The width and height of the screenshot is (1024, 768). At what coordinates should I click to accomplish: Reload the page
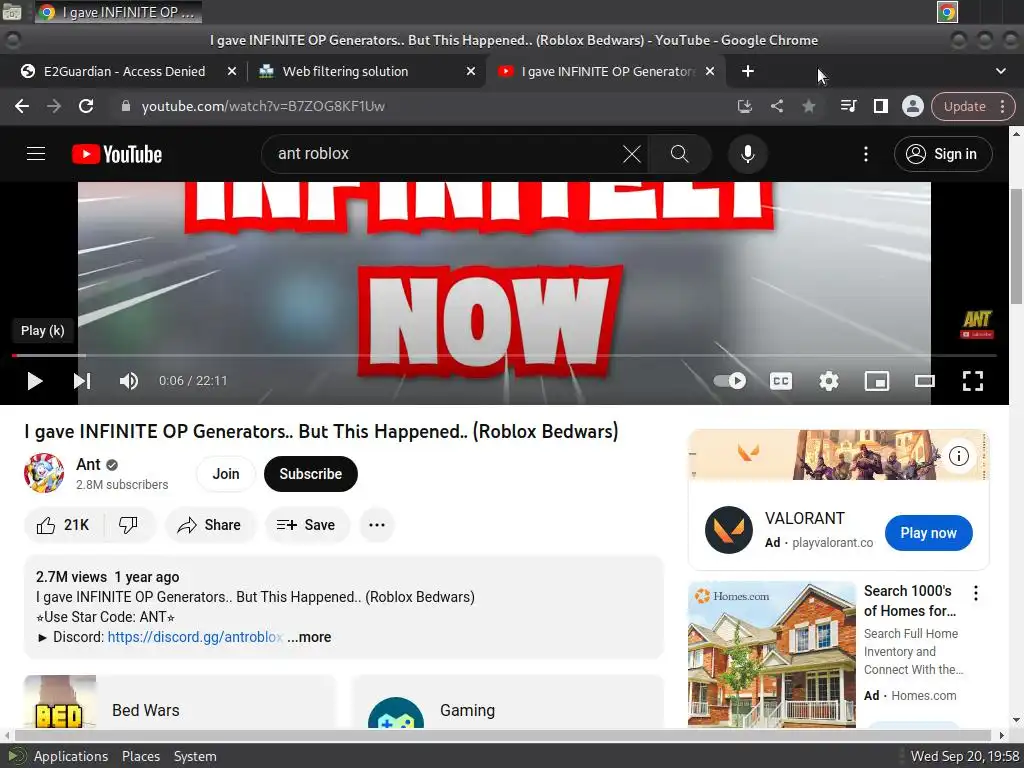tap(86, 106)
